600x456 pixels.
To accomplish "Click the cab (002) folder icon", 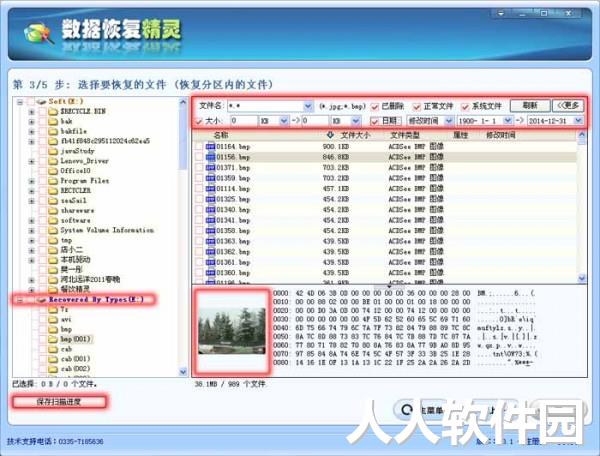I will point(53,369).
